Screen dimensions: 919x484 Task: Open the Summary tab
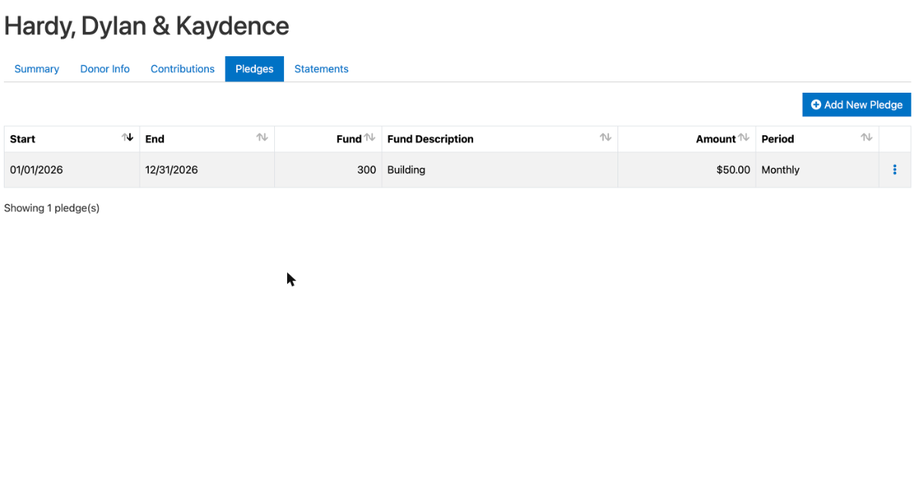coord(36,69)
